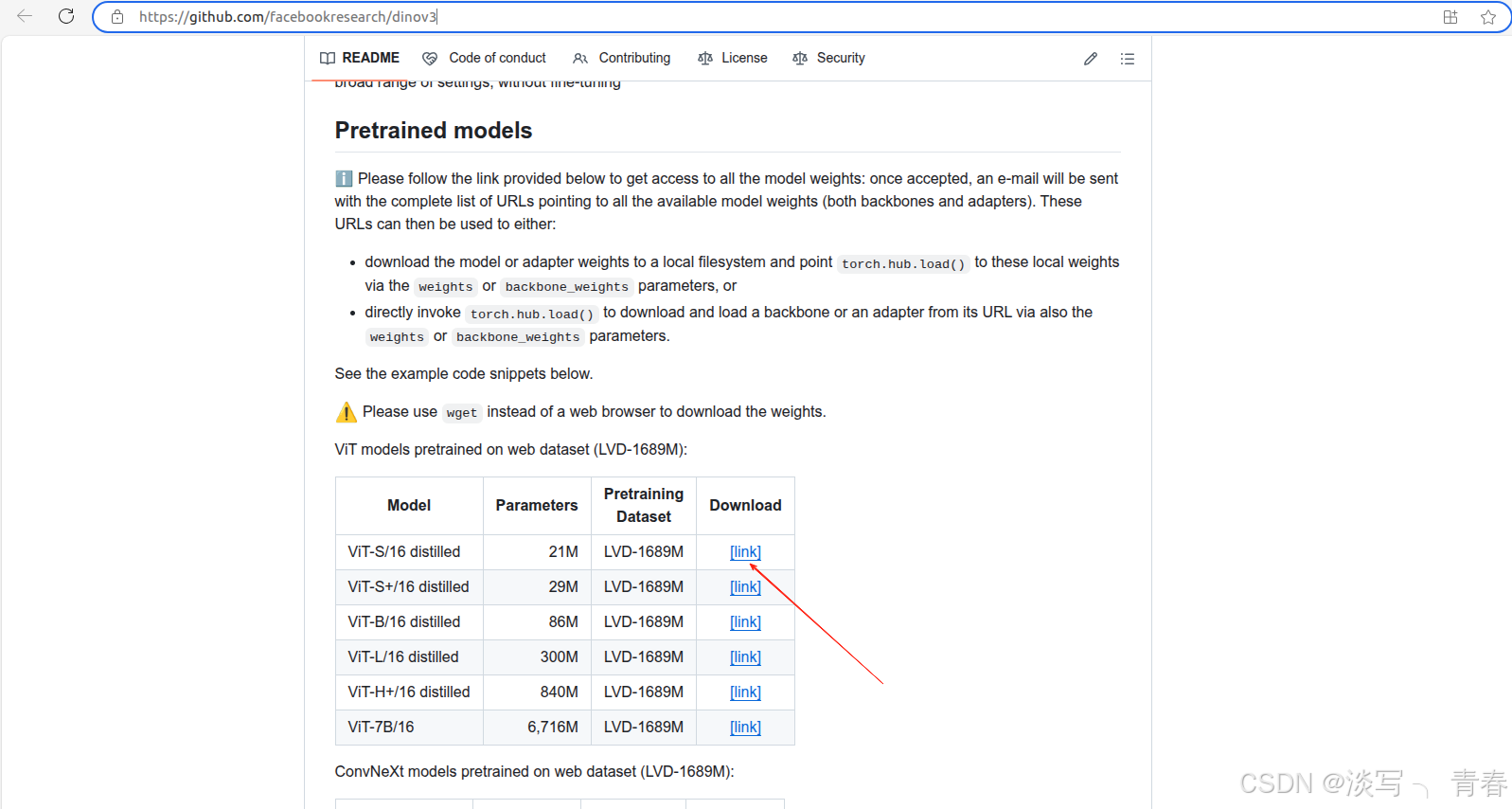Click the Model column header

409,506
